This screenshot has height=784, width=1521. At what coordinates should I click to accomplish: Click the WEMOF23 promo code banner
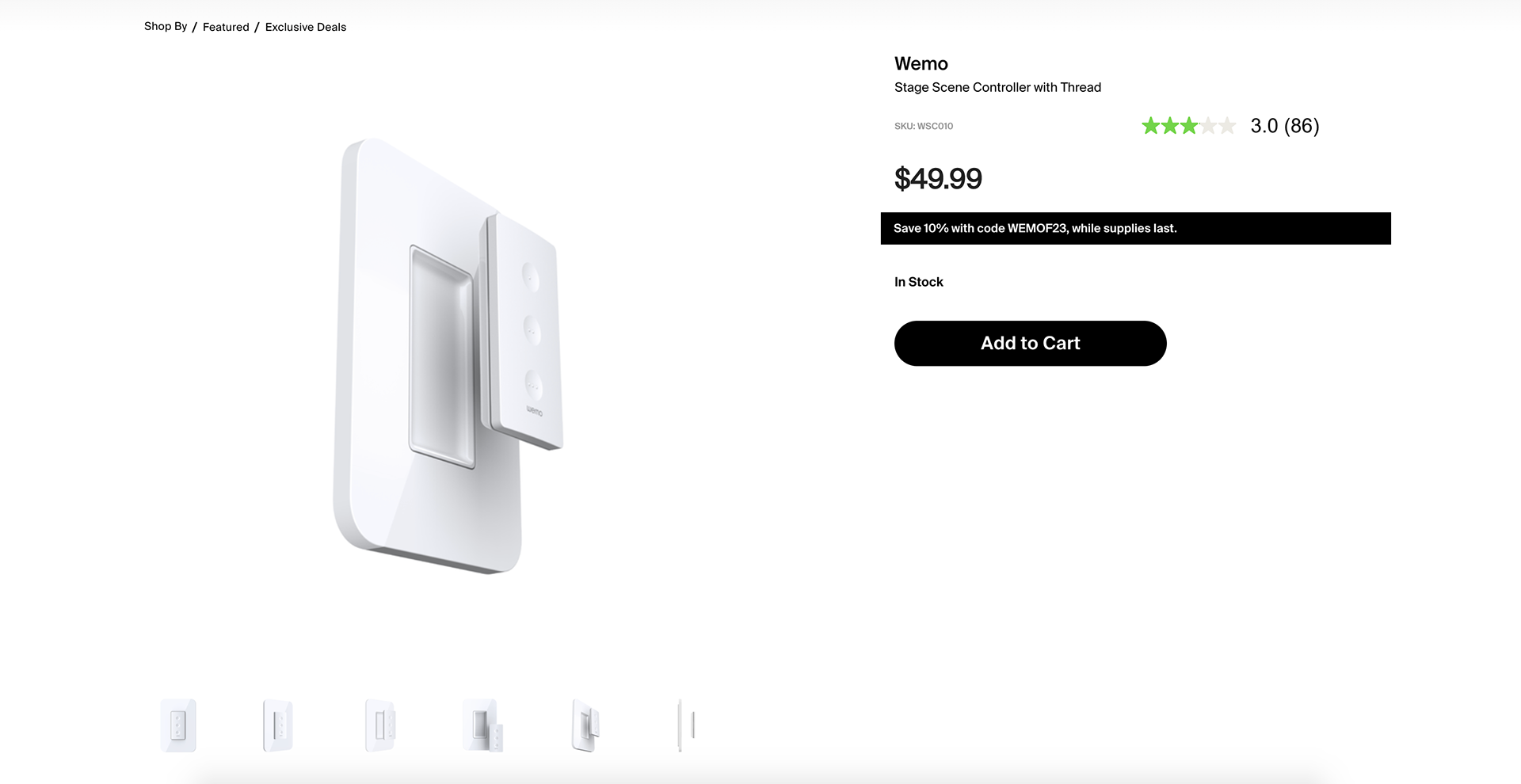[x=1135, y=228]
